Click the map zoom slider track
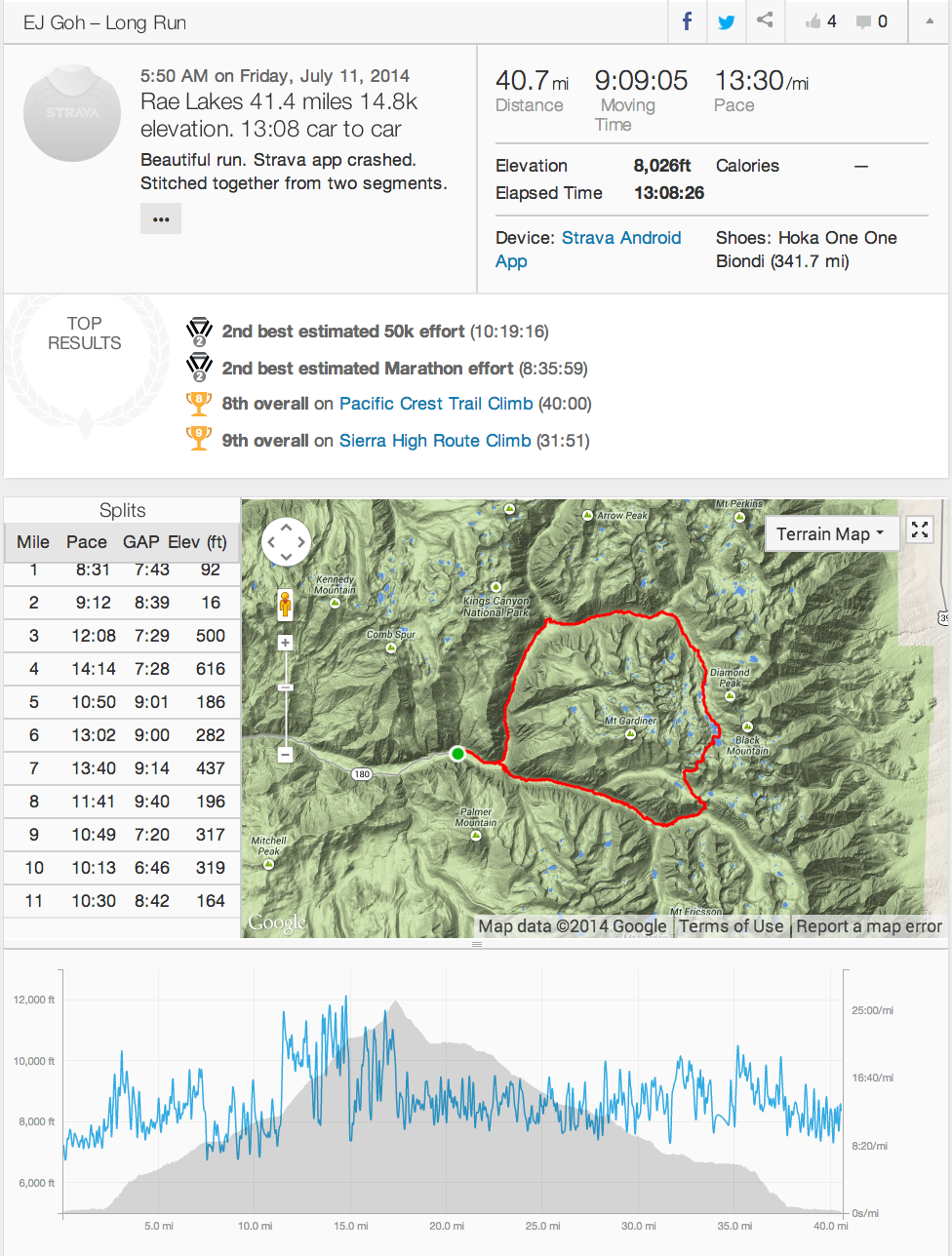Image resolution: width=952 pixels, height=1256 pixels. (286, 712)
